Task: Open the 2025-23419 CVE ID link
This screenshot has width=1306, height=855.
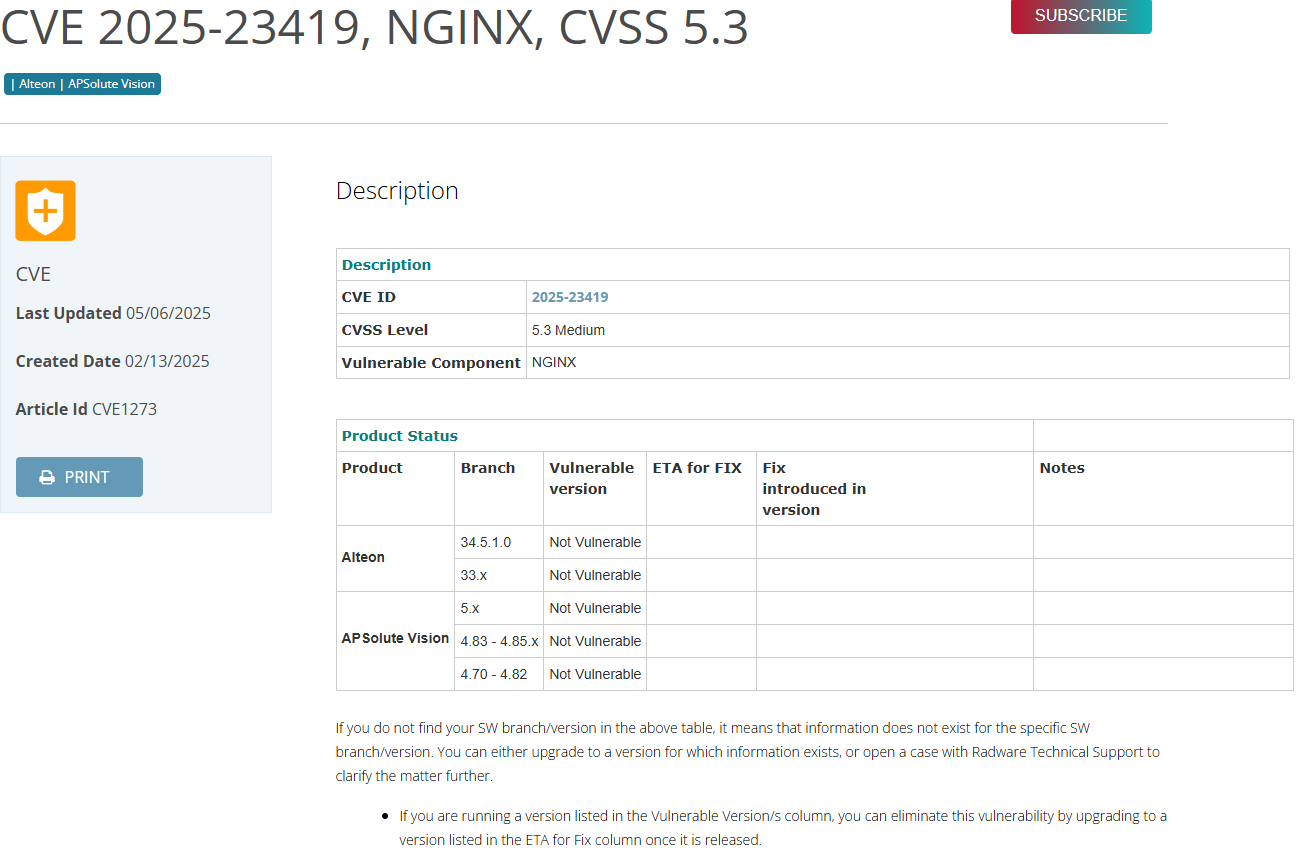Action: 570,297
